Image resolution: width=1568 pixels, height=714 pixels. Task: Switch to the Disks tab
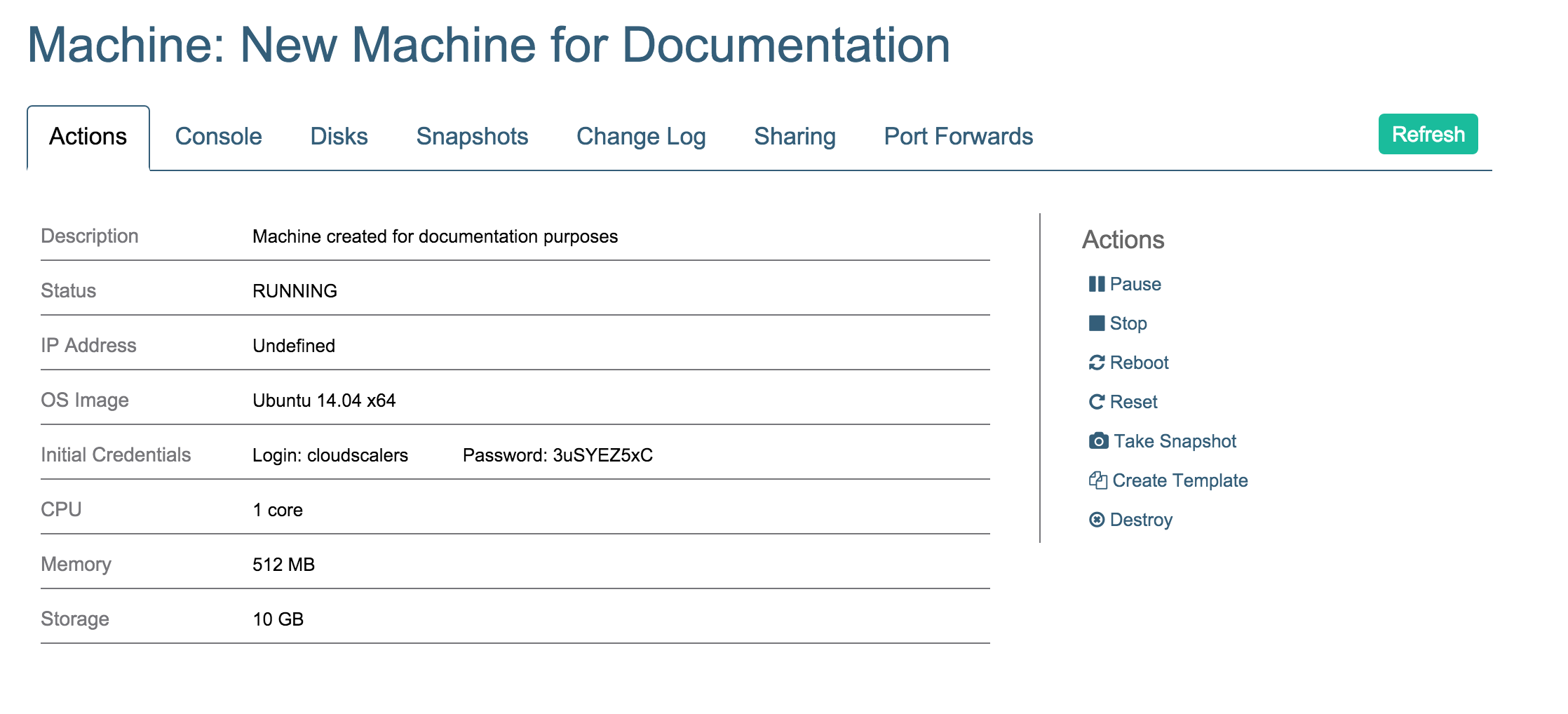pyautogui.click(x=339, y=137)
